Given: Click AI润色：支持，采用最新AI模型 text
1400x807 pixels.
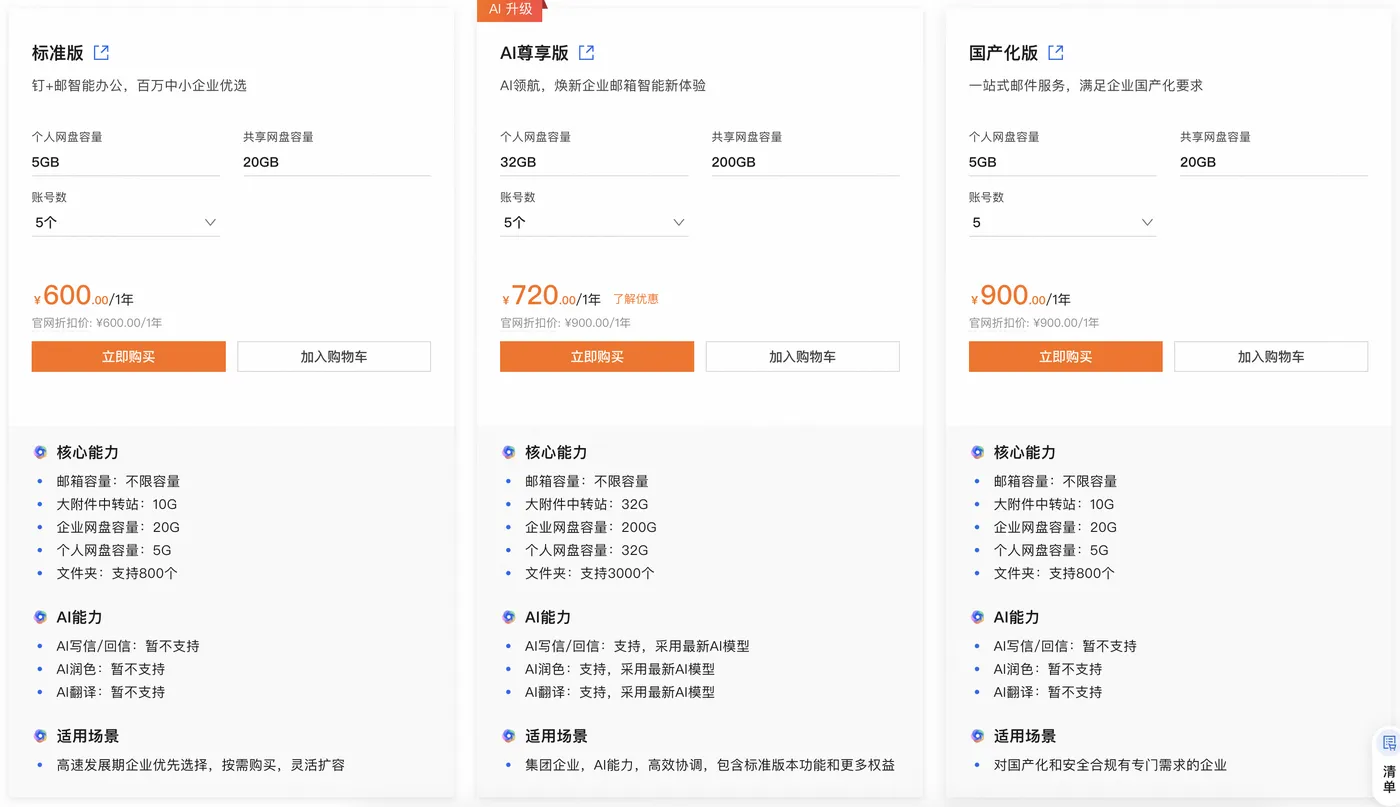Looking at the screenshot, I should [620, 669].
